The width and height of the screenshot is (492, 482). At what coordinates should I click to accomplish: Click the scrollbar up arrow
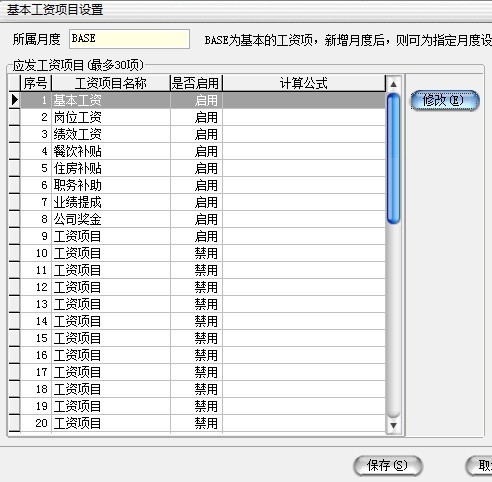tap(393, 84)
